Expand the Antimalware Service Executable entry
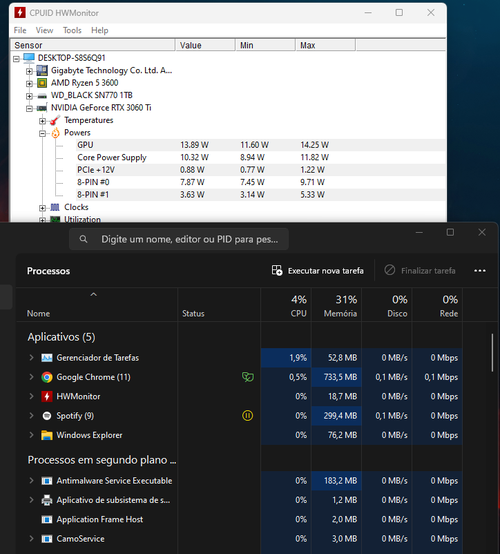Image resolution: width=500 pixels, height=554 pixels. click(x=31, y=481)
